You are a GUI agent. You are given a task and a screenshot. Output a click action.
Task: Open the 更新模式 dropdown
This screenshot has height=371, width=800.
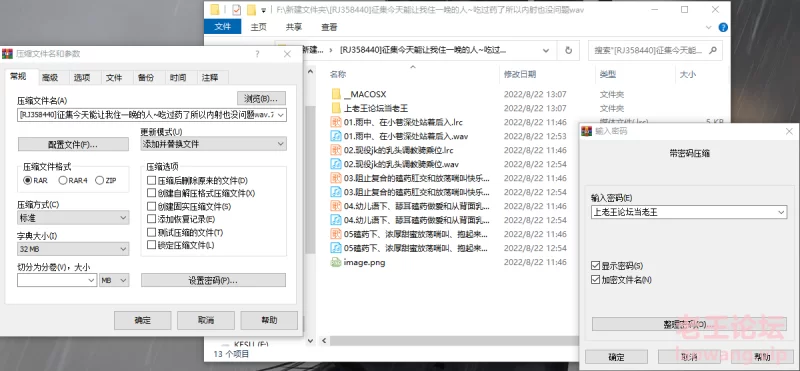[213, 144]
